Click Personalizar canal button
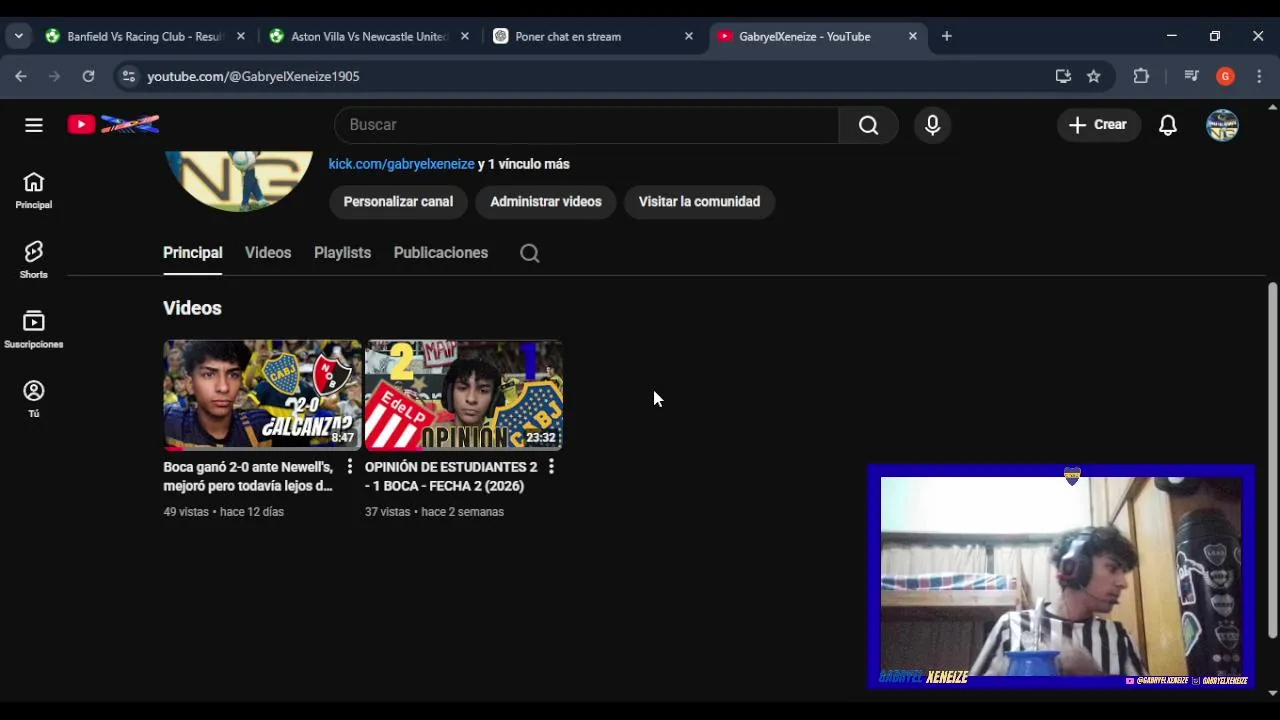This screenshot has width=1280, height=720. point(398,202)
